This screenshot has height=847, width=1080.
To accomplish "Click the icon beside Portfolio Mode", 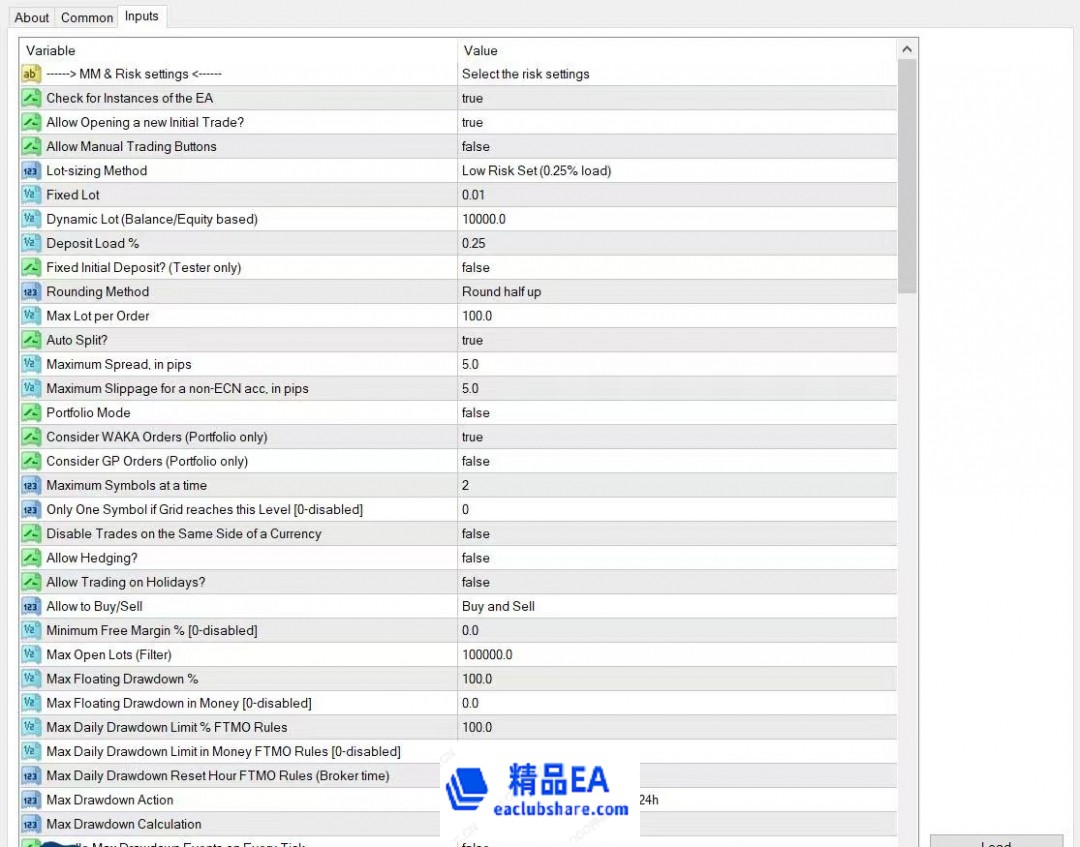I will (31, 413).
